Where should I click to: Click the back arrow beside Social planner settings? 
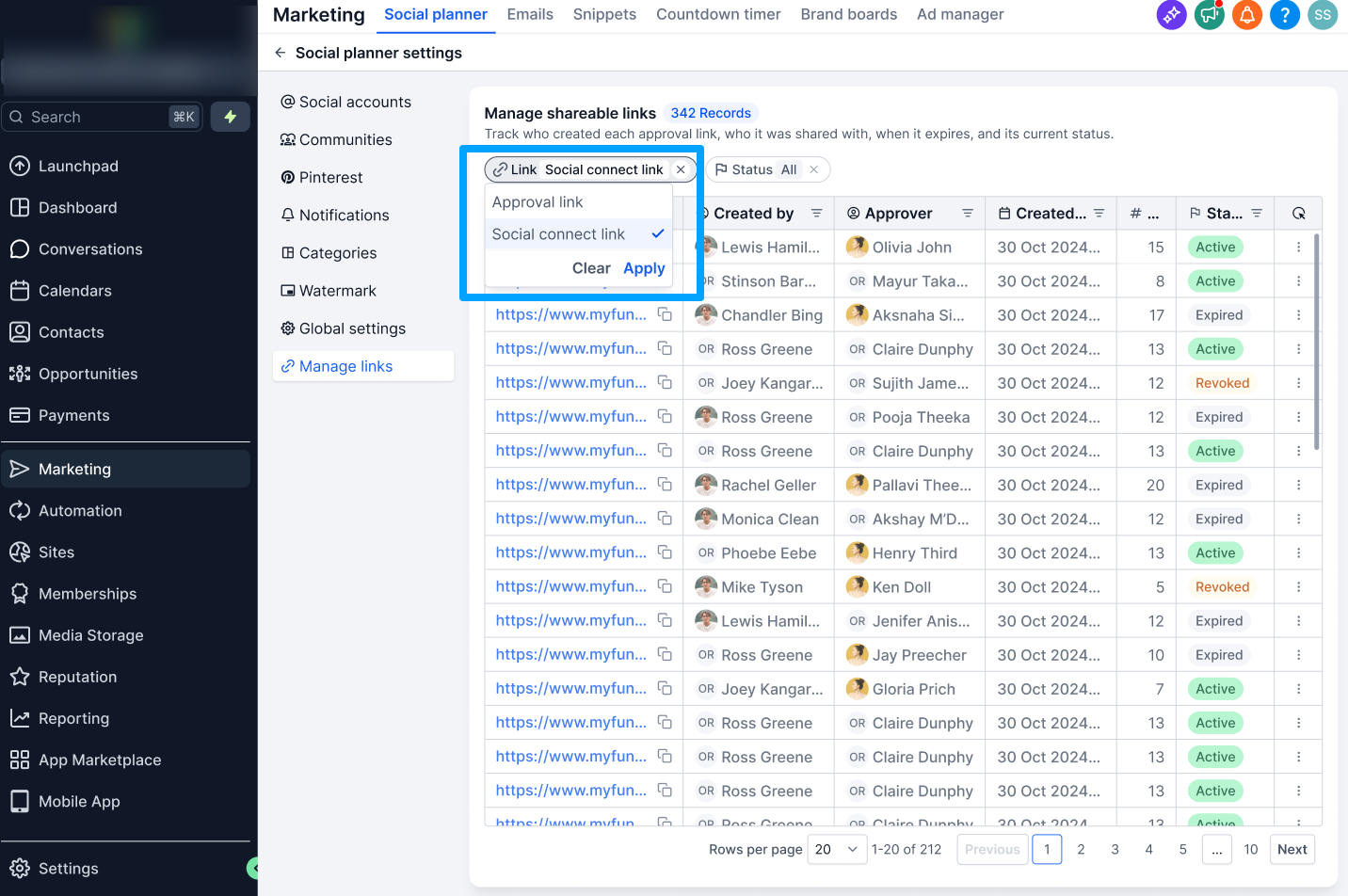[x=280, y=53]
